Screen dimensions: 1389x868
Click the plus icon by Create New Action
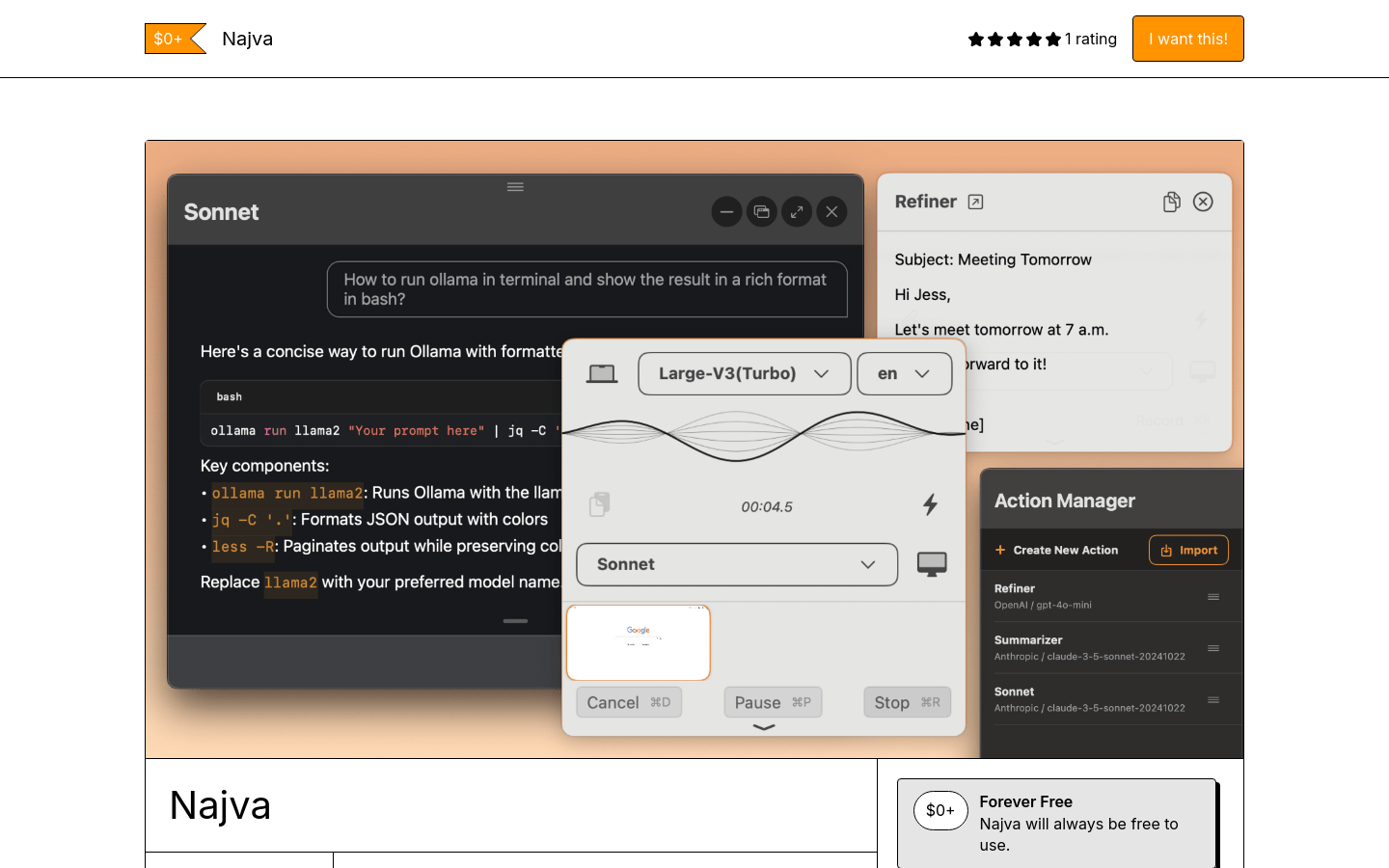point(1000,550)
